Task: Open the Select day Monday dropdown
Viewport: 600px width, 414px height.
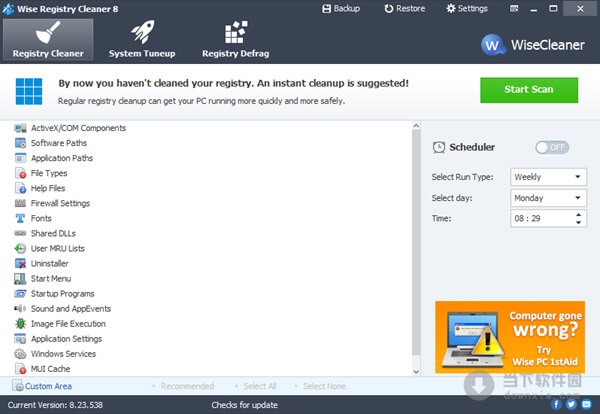Action: [548, 198]
